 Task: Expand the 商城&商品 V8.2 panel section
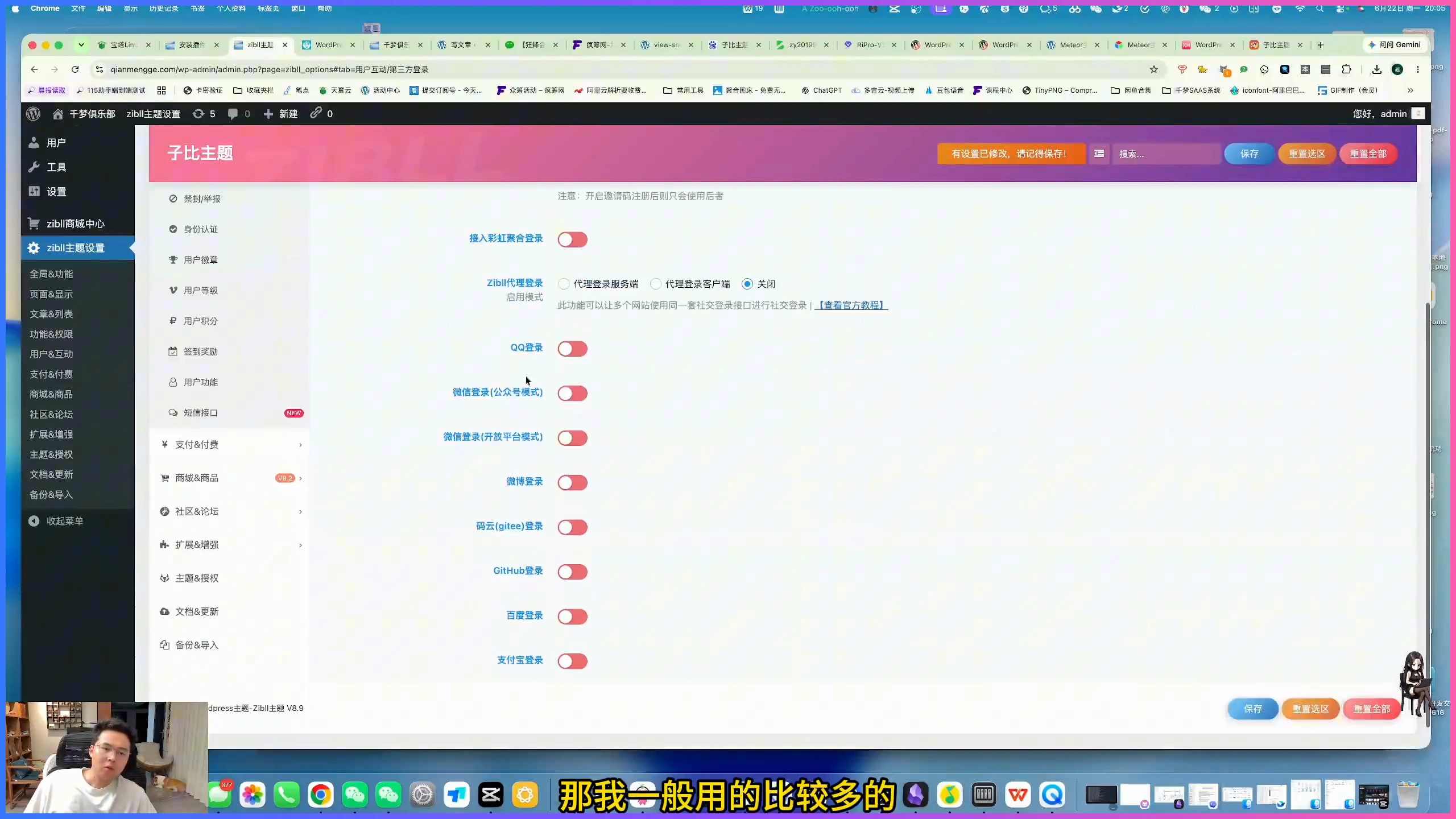[x=229, y=478]
